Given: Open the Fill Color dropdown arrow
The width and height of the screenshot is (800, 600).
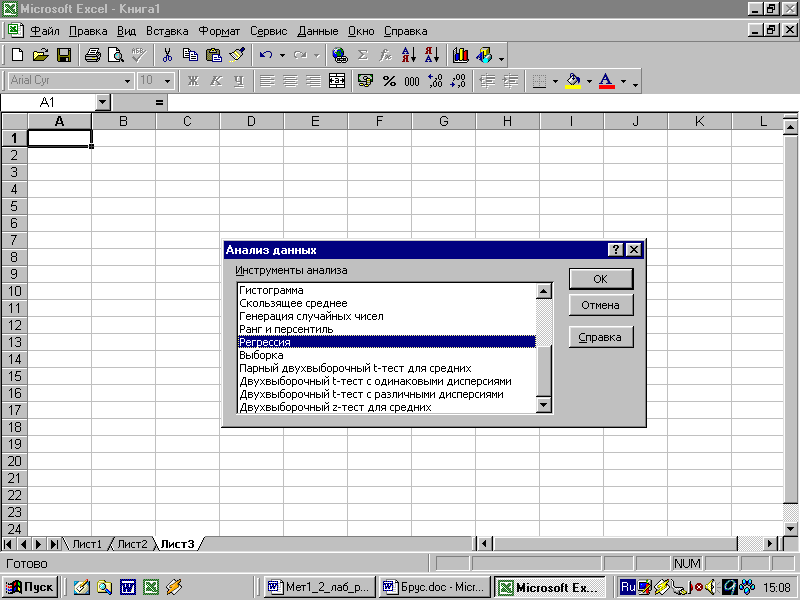Looking at the screenshot, I should [589, 81].
